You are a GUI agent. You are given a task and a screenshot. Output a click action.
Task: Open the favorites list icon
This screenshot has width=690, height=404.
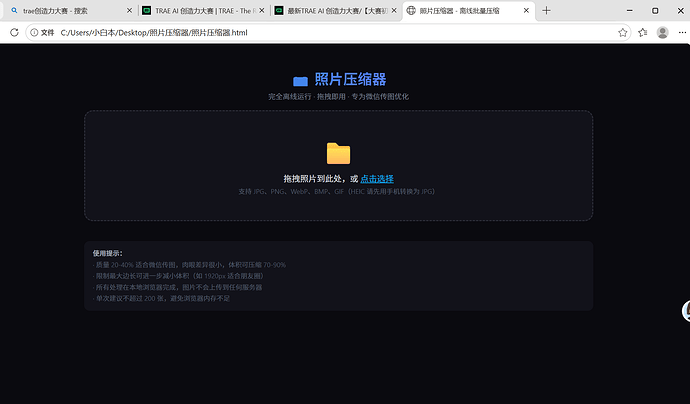[x=642, y=32]
